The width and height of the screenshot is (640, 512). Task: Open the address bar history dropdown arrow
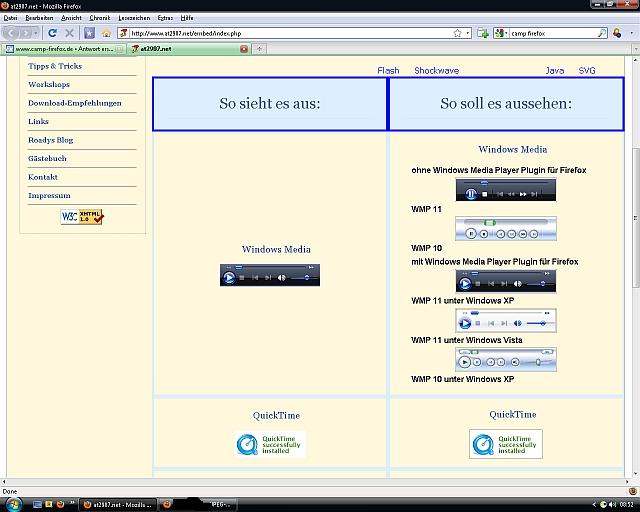(468, 33)
